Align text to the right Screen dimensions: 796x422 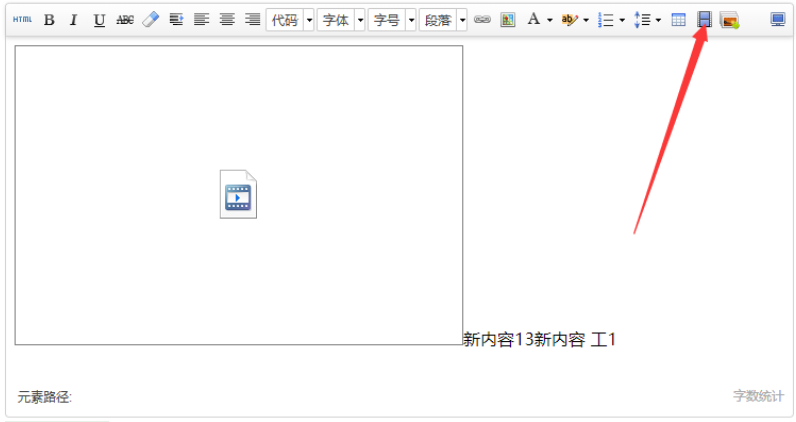(252, 20)
